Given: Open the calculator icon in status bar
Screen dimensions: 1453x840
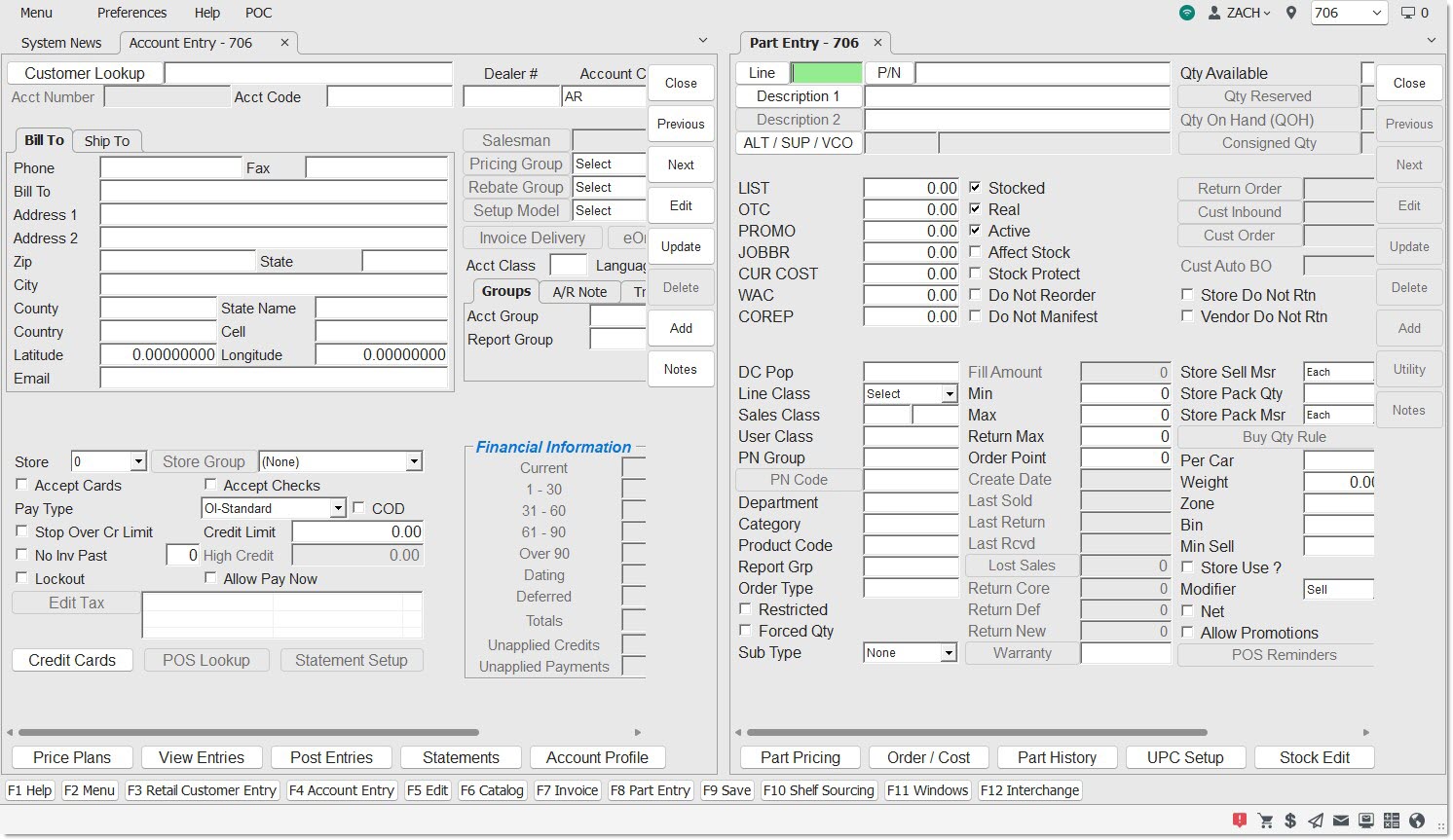Looking at the screenshot, I should tap(1391, 821).
